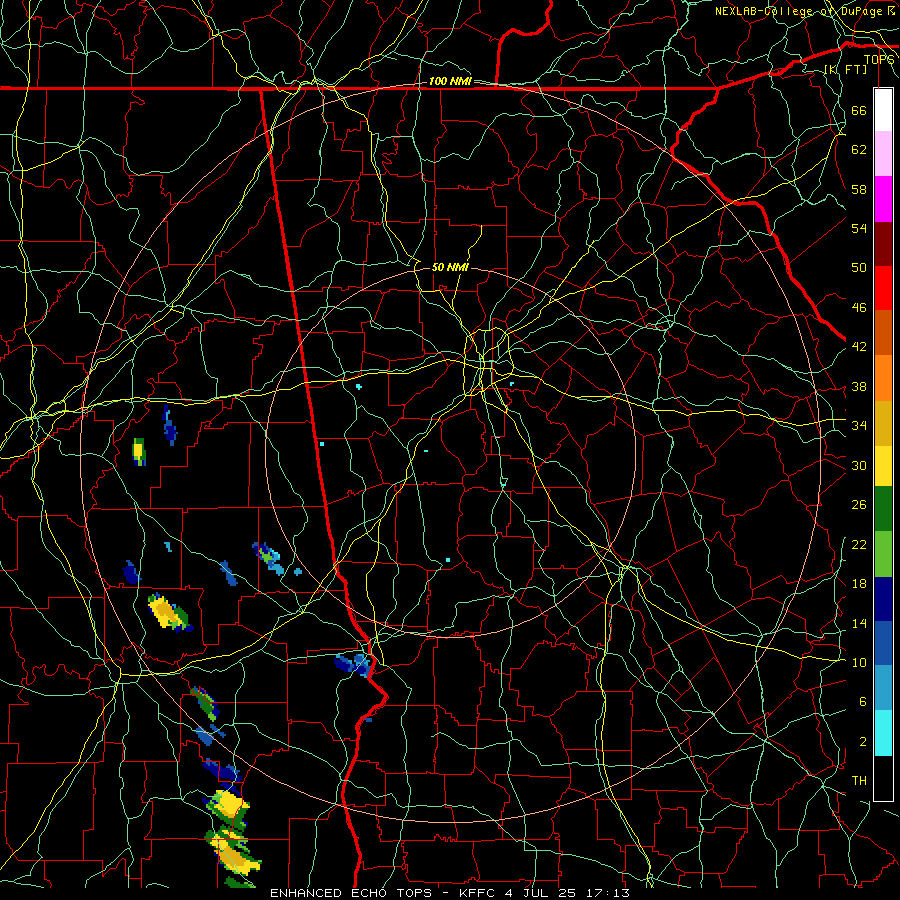Click the dark red 54 kft legend band
900x900 pixels.
[x=883, y=244]
